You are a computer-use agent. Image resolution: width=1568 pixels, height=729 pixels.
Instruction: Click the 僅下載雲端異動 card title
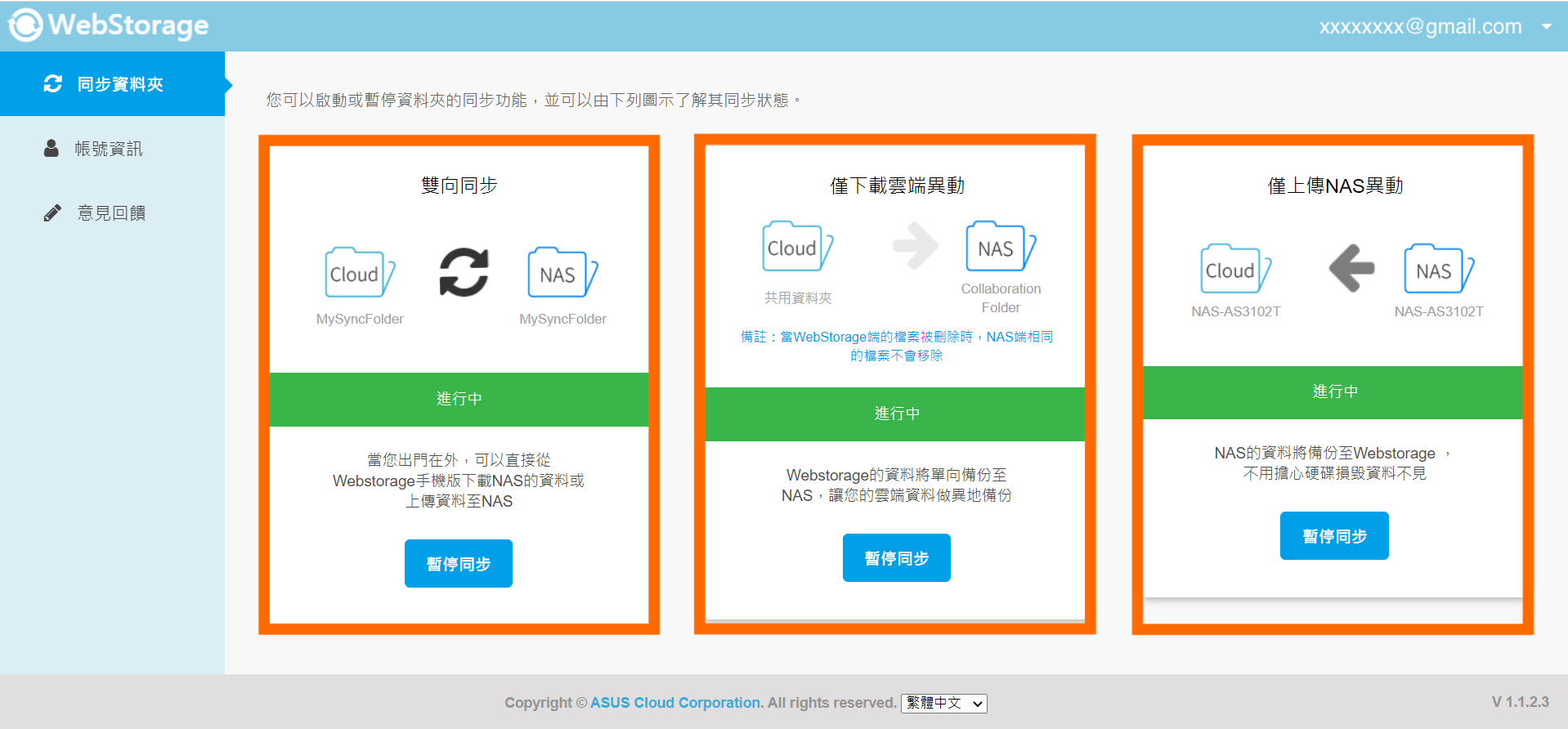click(897, 186)
